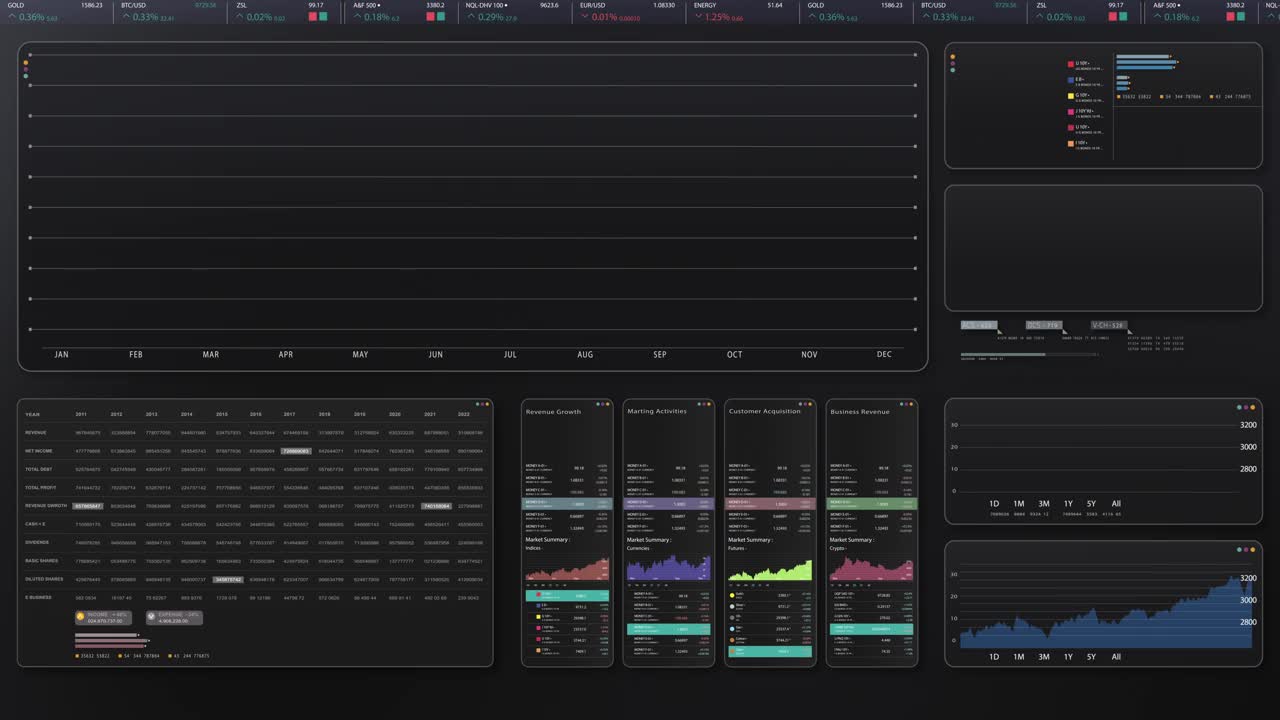Click the INCOME +66% badge
1280x720 pixels.
103,618
